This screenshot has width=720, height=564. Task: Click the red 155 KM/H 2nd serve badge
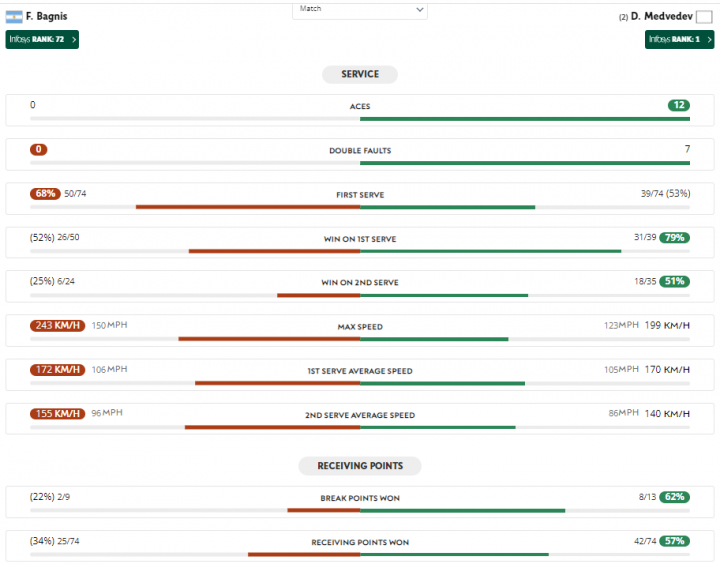click(58, 413)
